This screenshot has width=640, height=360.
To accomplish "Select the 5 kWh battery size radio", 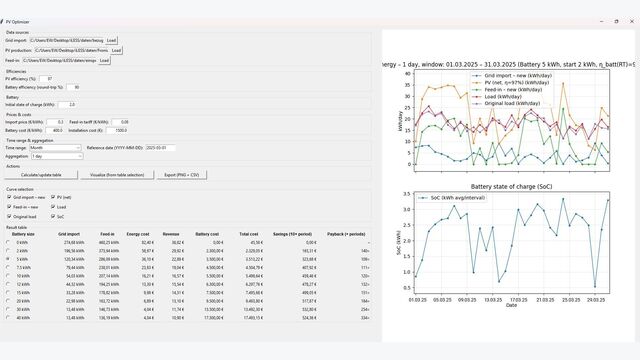I will click(8, 259).
